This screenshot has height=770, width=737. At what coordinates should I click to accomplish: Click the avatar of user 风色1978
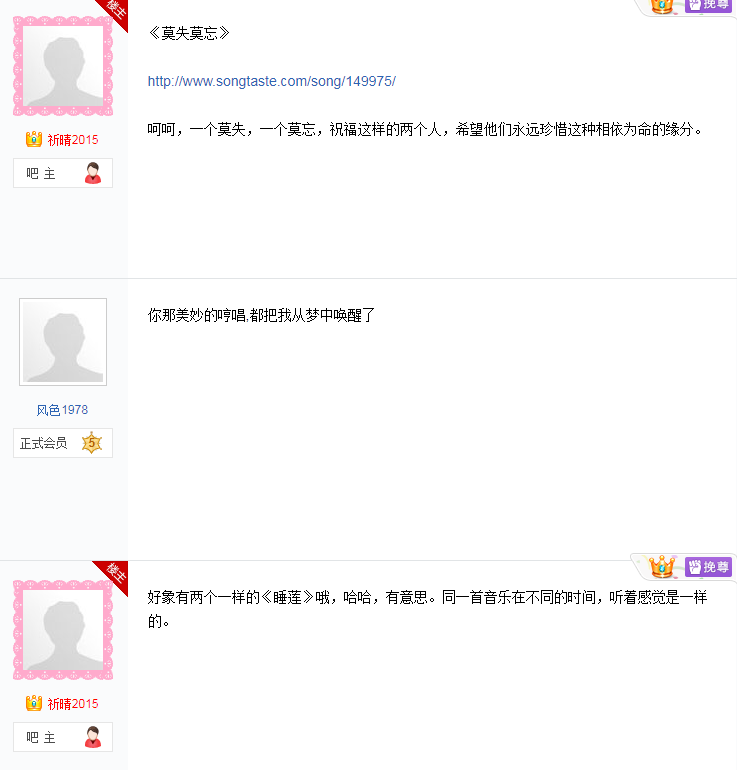pyautogui.click(x=63, y=342)
